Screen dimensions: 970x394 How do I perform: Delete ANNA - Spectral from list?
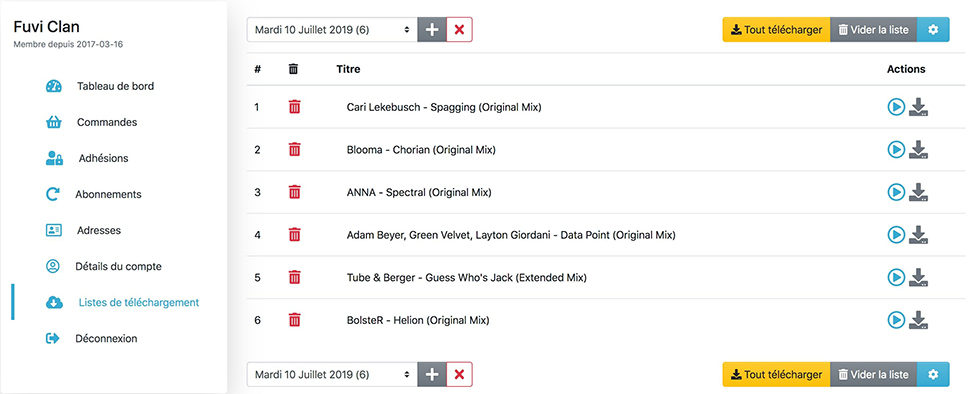click(294, 192)
